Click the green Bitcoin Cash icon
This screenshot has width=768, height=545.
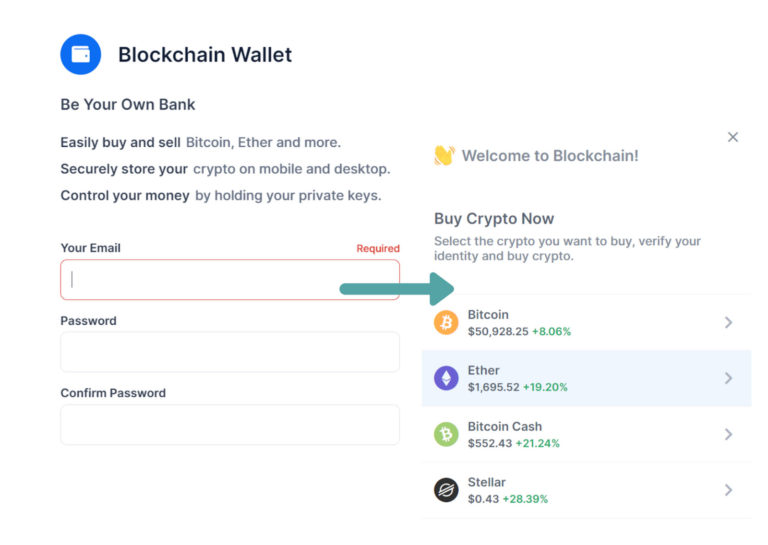point(446,434)
